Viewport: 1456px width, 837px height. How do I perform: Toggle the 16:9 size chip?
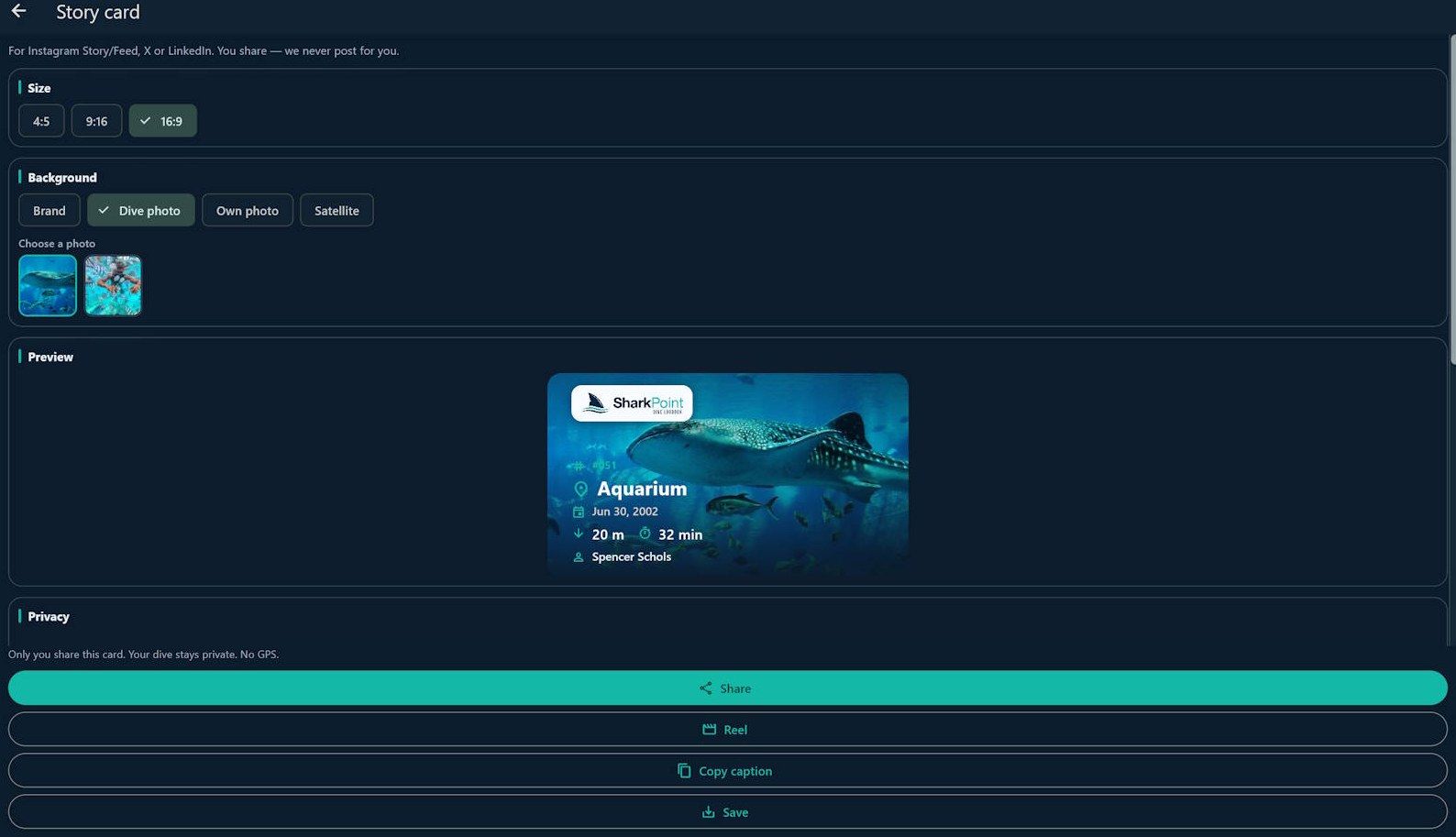pos(162,121)
